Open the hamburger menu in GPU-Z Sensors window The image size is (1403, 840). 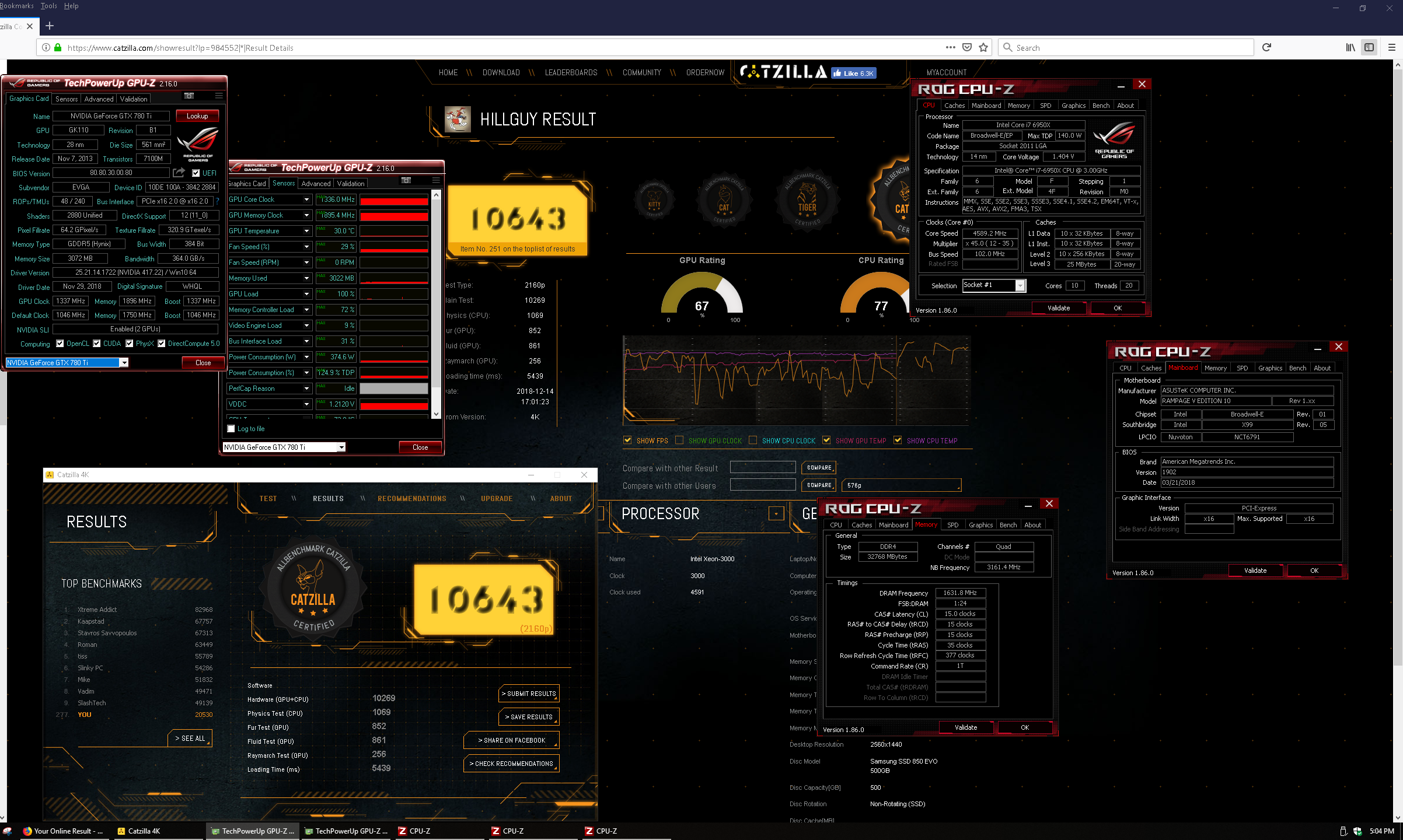click(436, 180)
